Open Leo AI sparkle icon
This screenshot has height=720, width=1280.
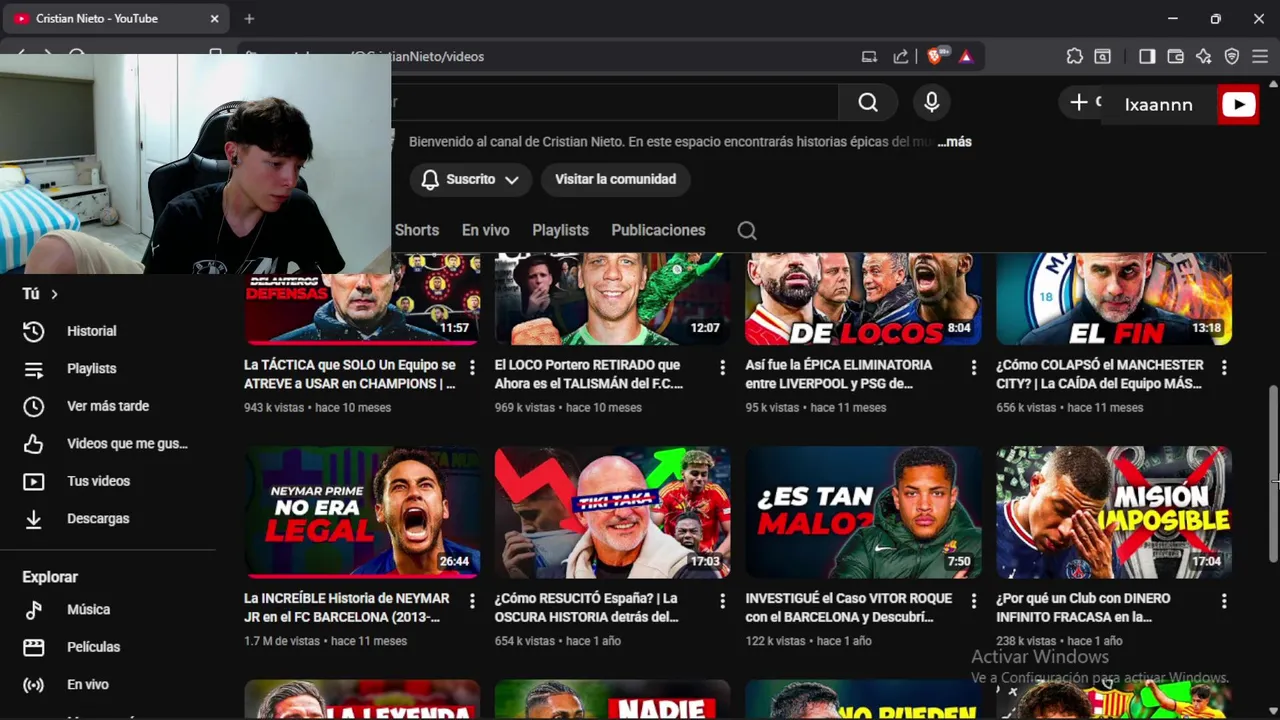[1204, 57]
